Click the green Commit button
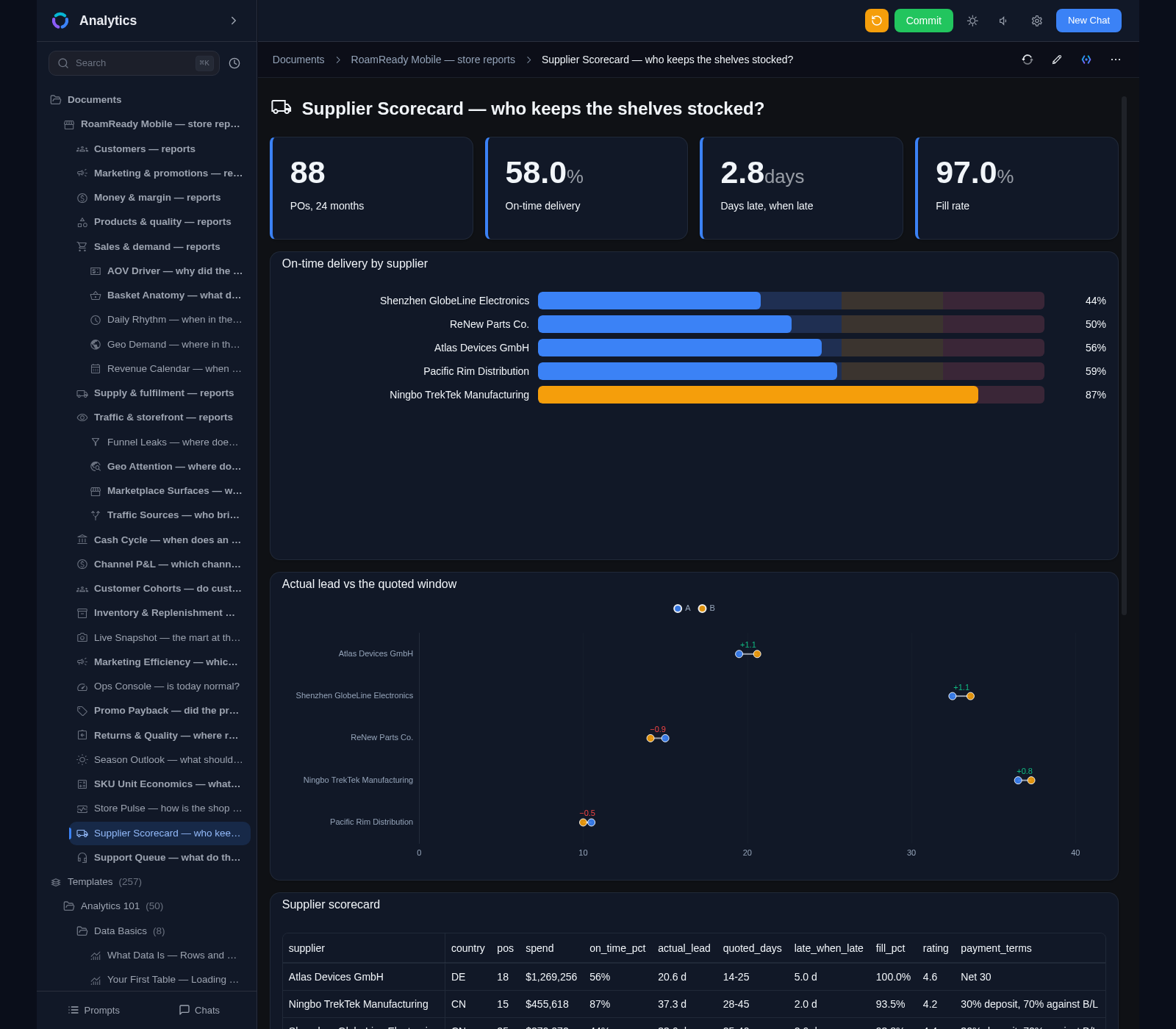This screenshot has width=1176, height=1029. [x=923, y=21]
